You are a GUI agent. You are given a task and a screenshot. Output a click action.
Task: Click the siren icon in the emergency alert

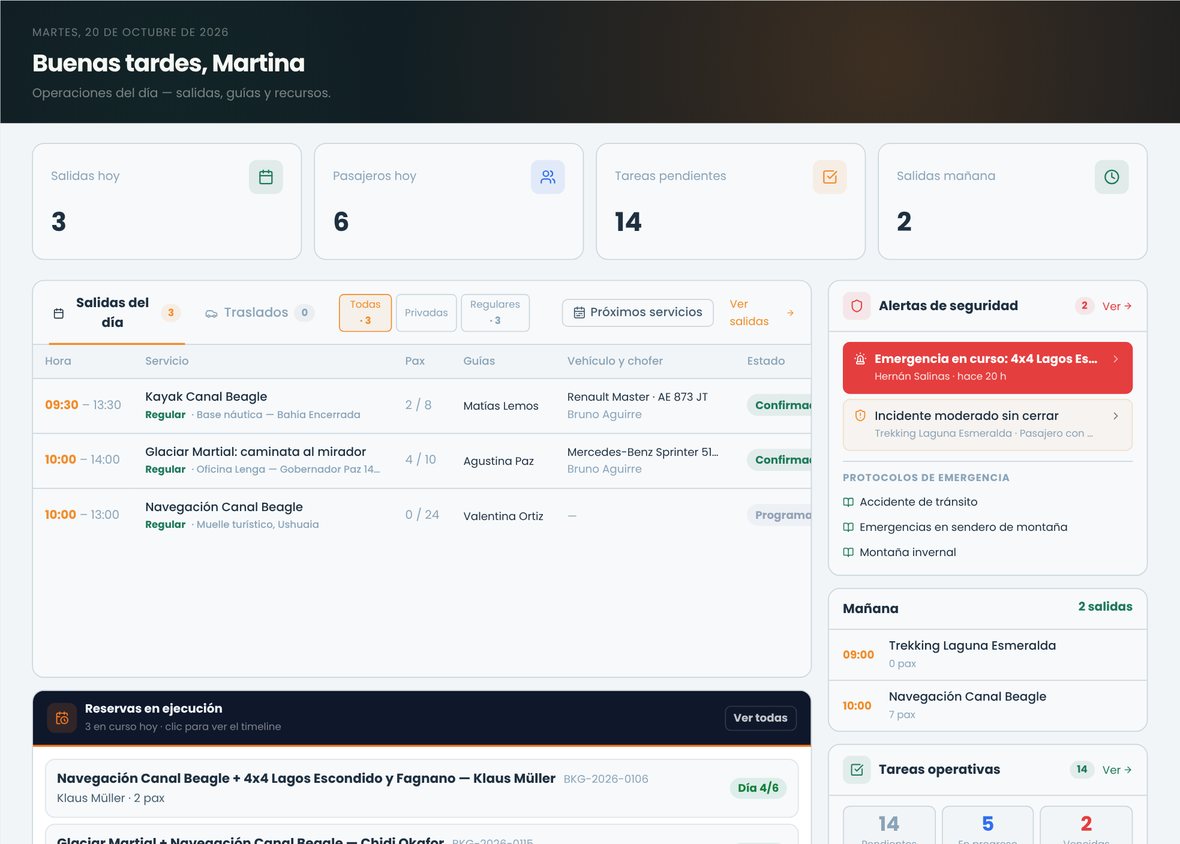(x=860, y=360)
